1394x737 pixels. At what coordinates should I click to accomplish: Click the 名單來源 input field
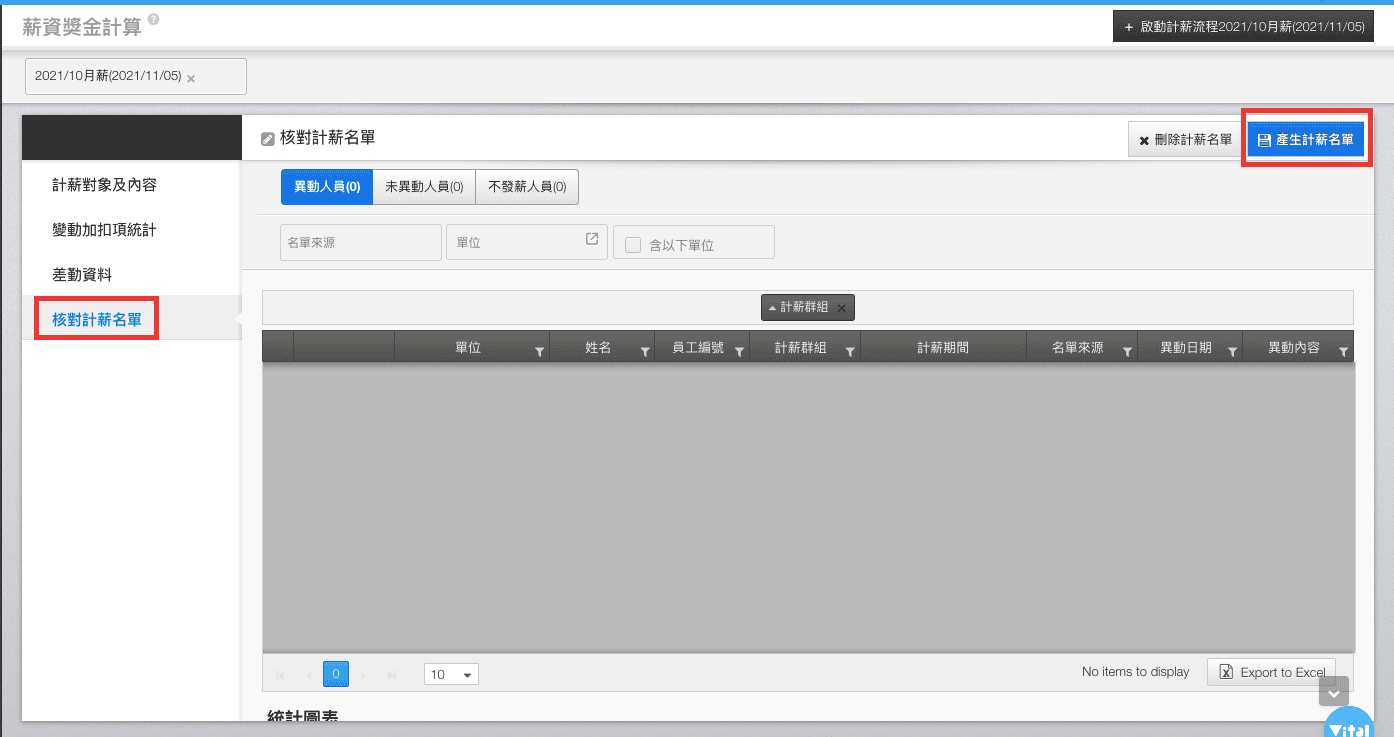click(x=360, y=242)
